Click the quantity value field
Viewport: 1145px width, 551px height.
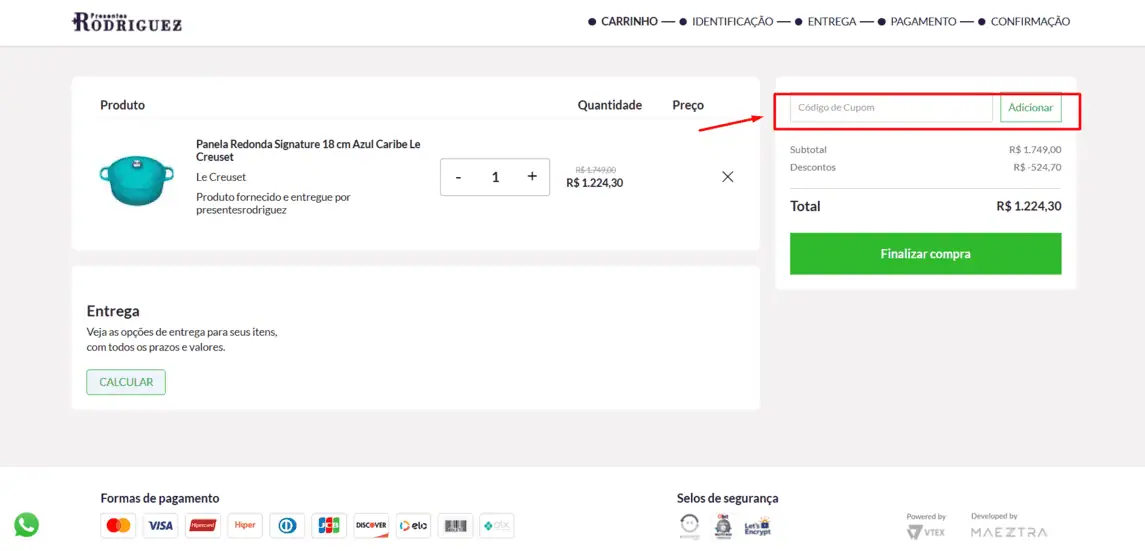tap(495, 177)
